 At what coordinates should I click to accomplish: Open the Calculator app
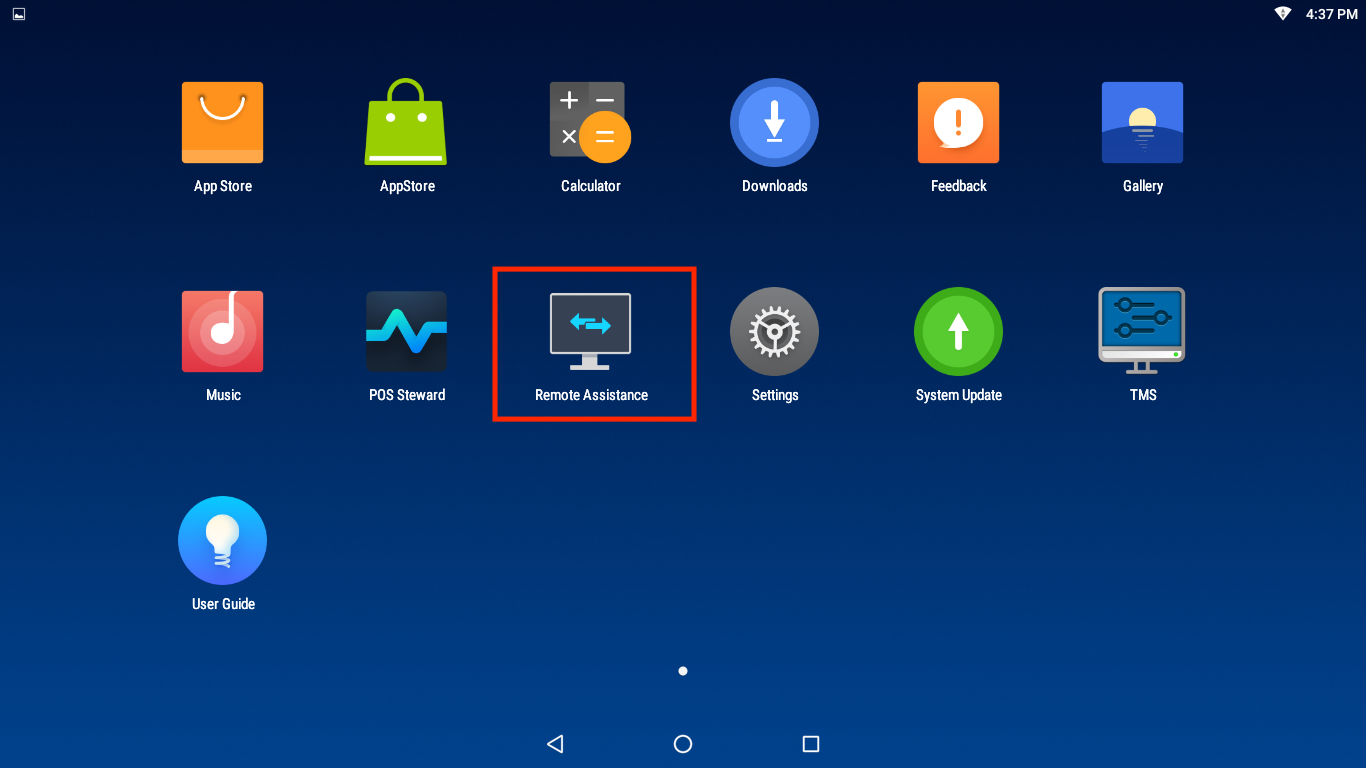click(x=590, y=122)
